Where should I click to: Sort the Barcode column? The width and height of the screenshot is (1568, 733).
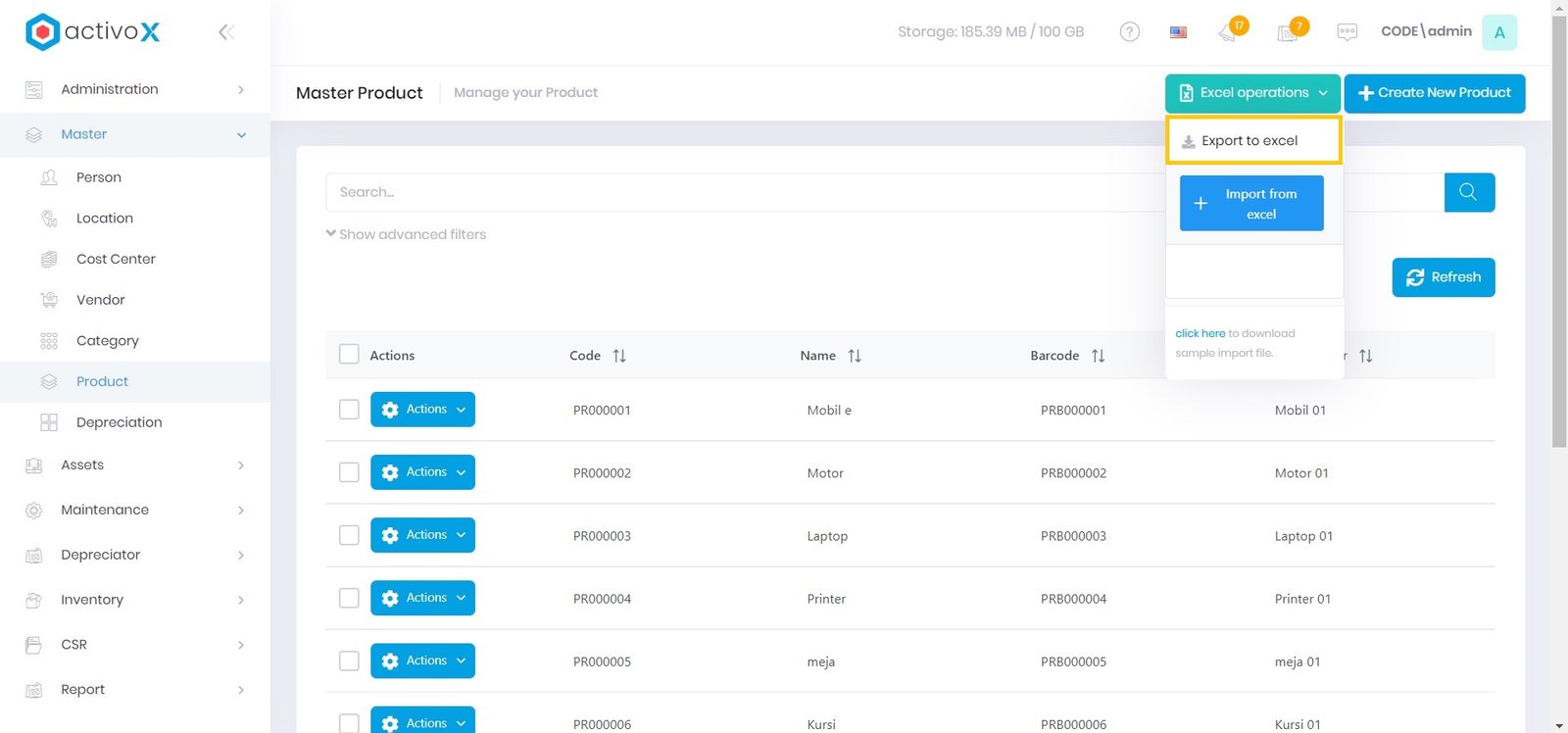[x=1098, y=356]
